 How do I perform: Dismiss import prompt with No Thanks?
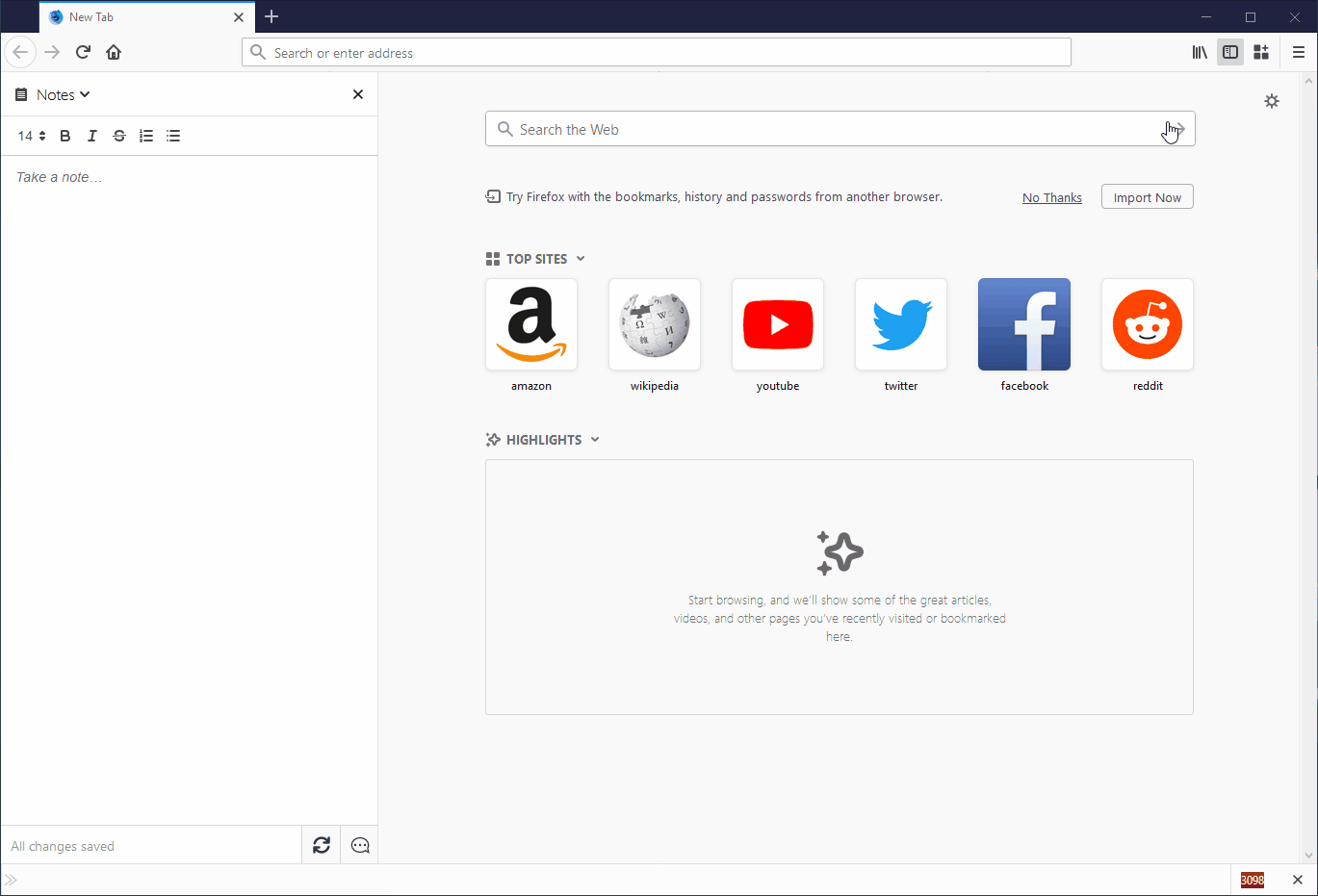(x=1051, y=196)
